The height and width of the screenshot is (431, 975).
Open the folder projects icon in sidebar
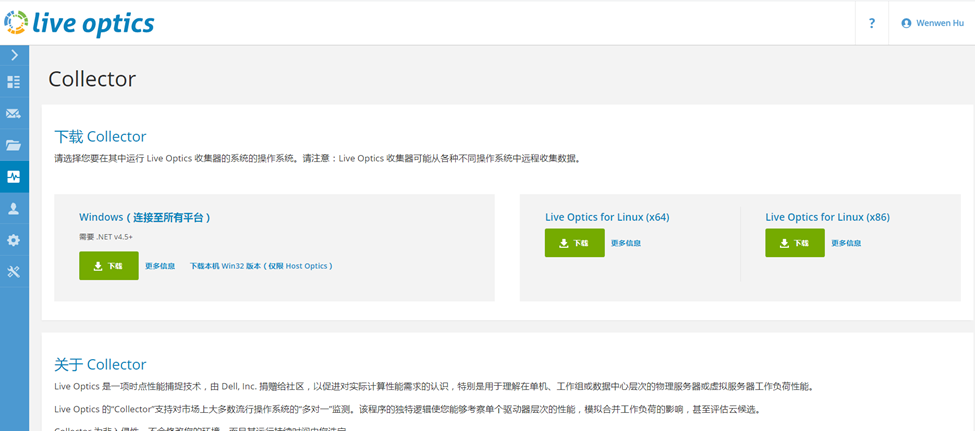coord(14,145)
